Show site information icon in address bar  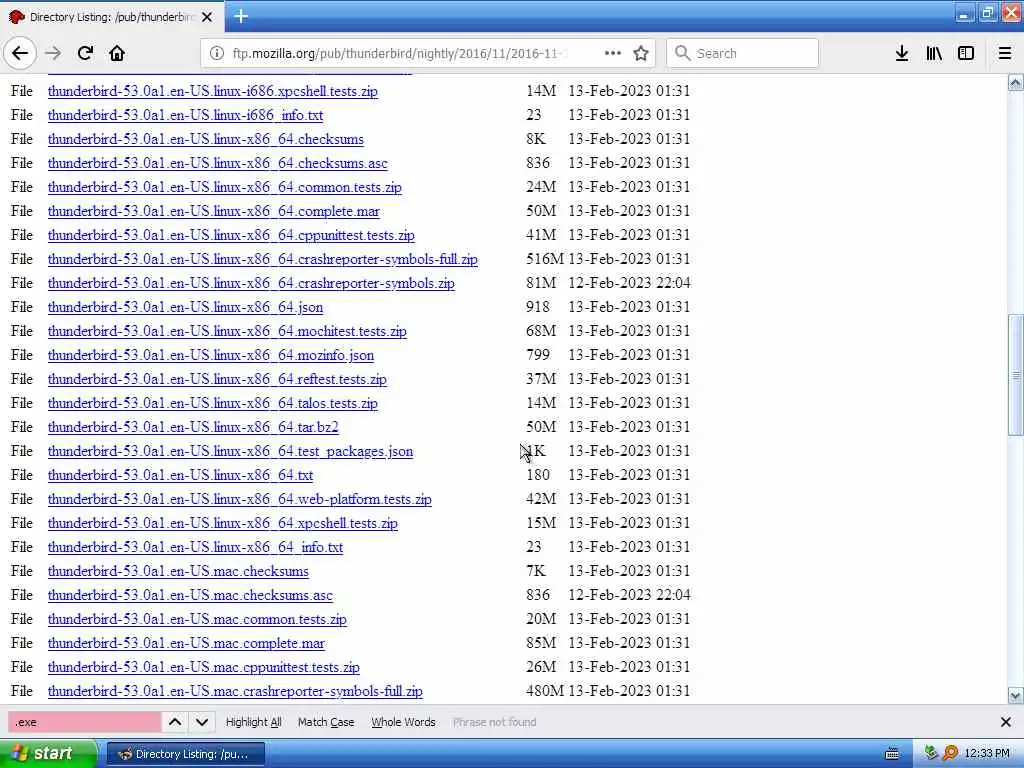point(217,53)
